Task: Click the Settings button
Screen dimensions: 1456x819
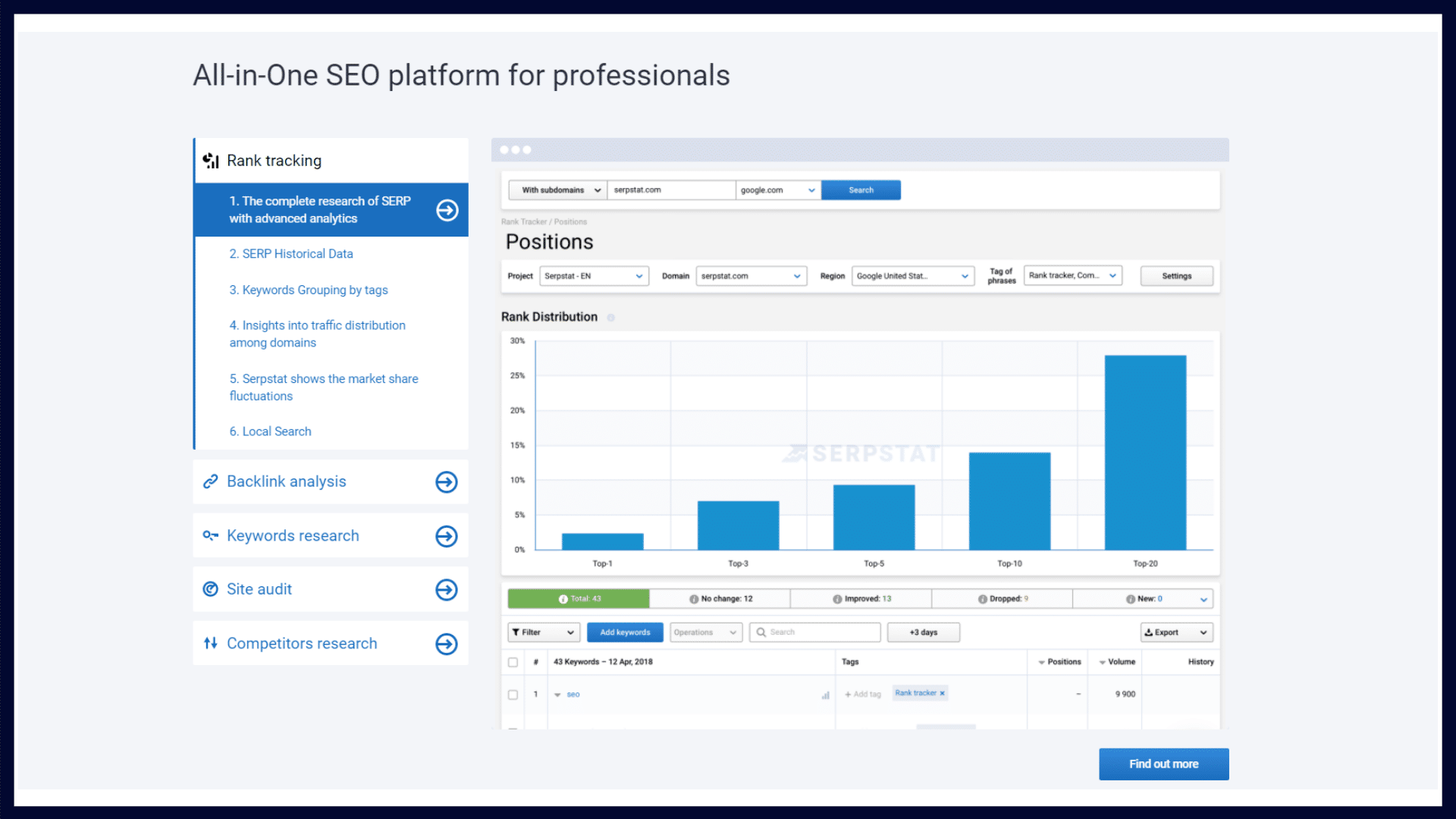Action: tap(1177, 276)
